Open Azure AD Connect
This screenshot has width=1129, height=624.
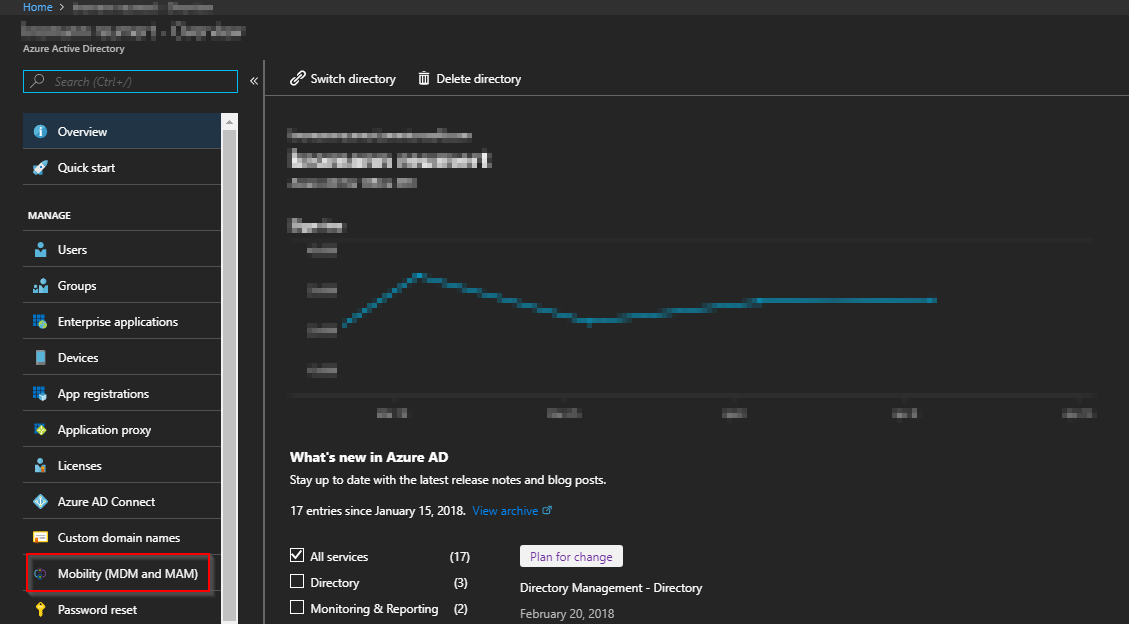point(122,502)
